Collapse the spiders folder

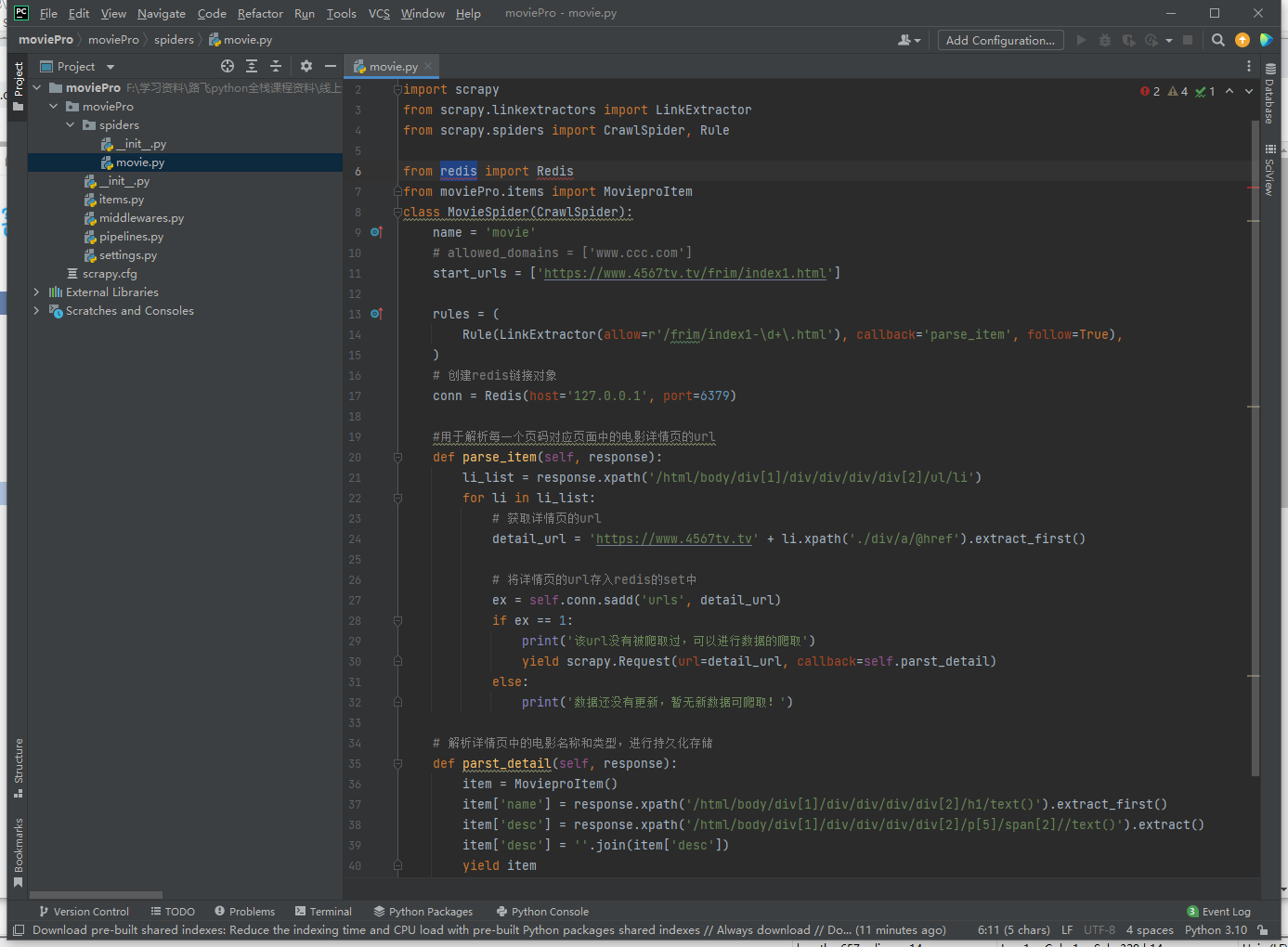[x=71, y=125]
